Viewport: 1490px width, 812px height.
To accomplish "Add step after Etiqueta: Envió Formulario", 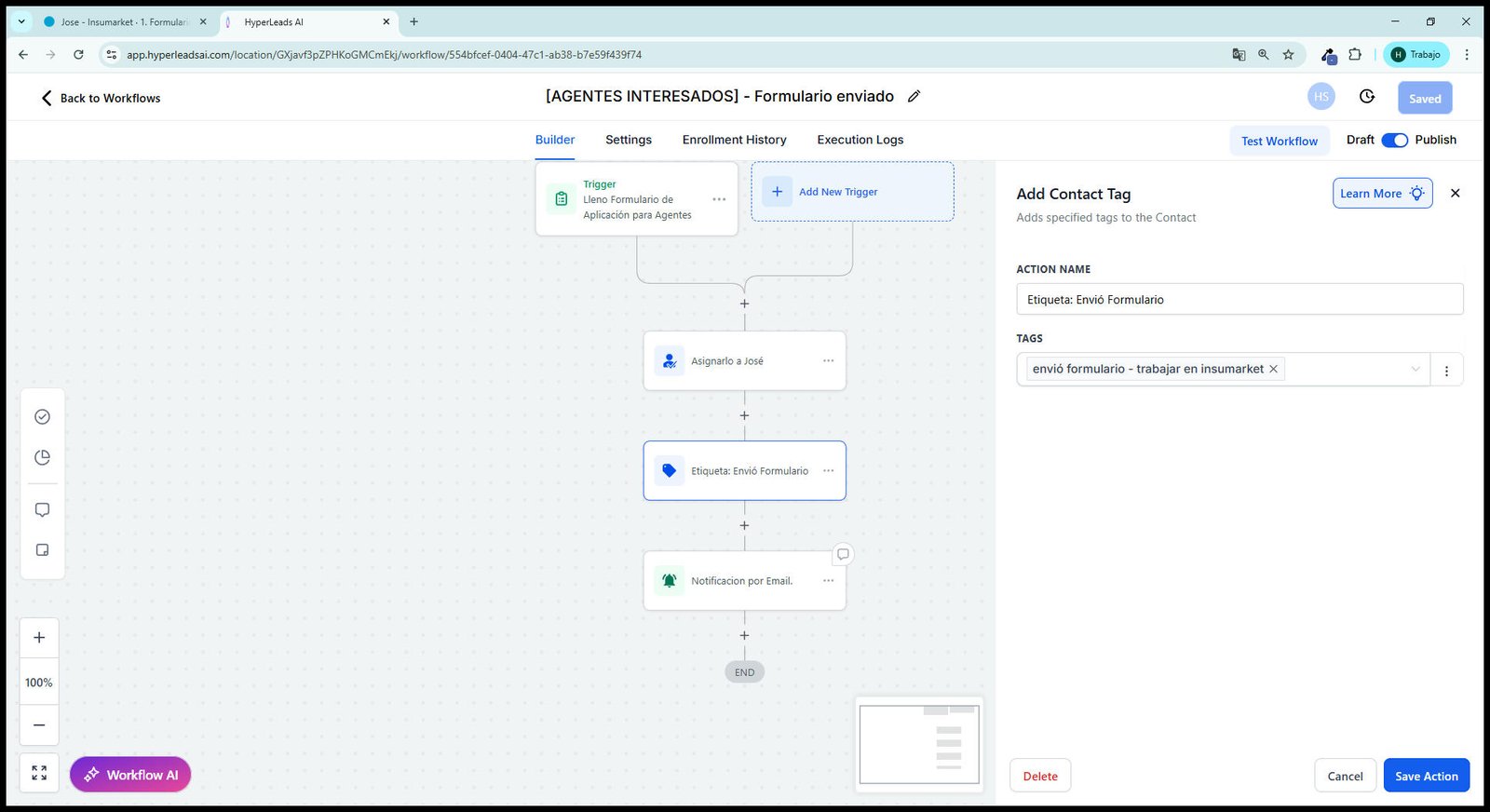I will point(744,525).
